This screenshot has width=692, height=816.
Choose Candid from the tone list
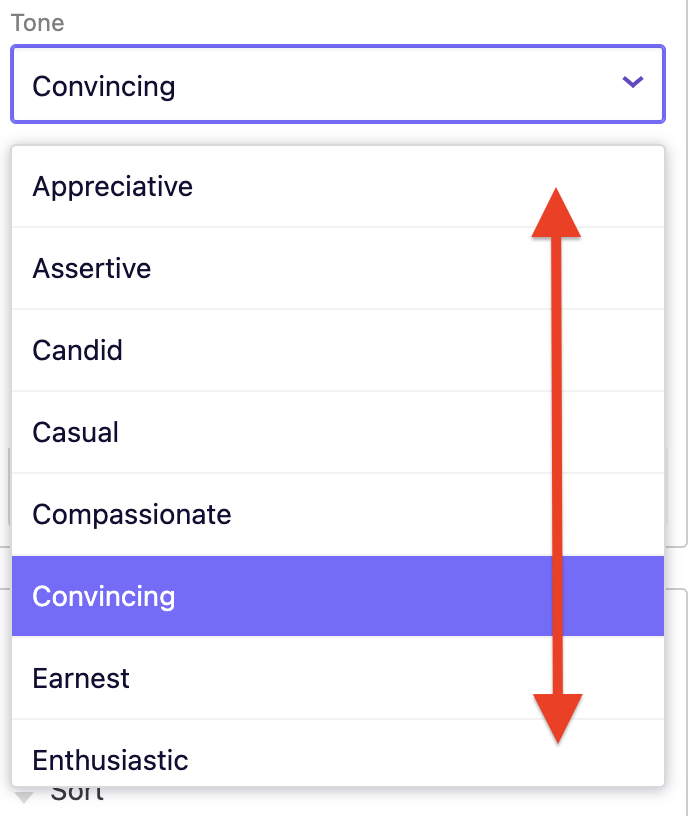tap(77, 350)
